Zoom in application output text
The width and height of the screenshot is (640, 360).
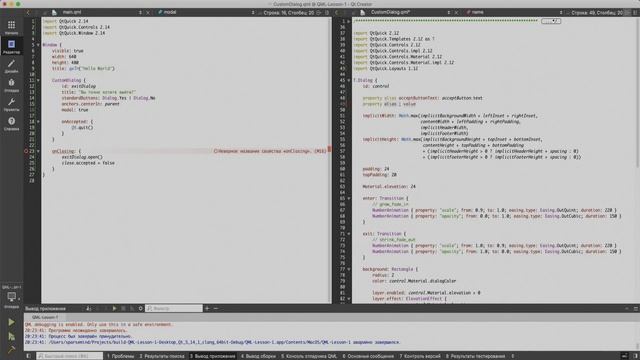[207, 308]
